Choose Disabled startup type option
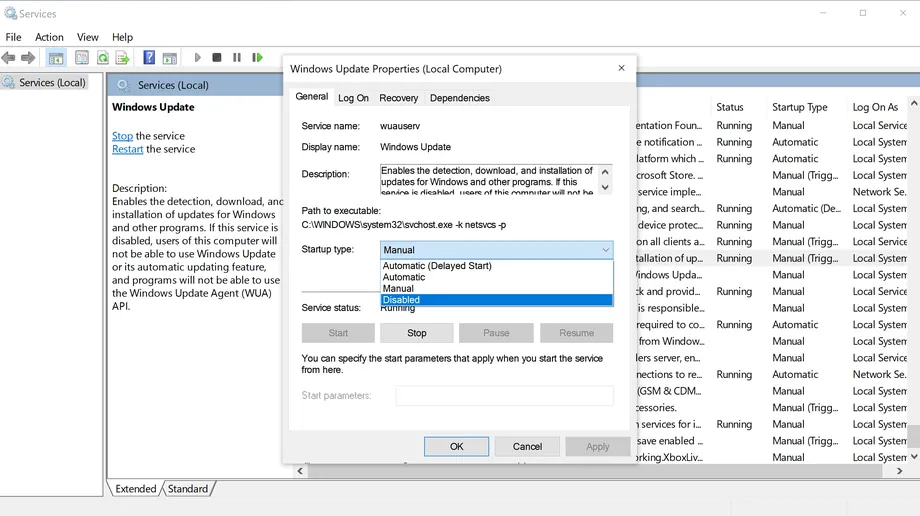The width and height of the screenshot is (920, 516). click(x=496, y=300)
